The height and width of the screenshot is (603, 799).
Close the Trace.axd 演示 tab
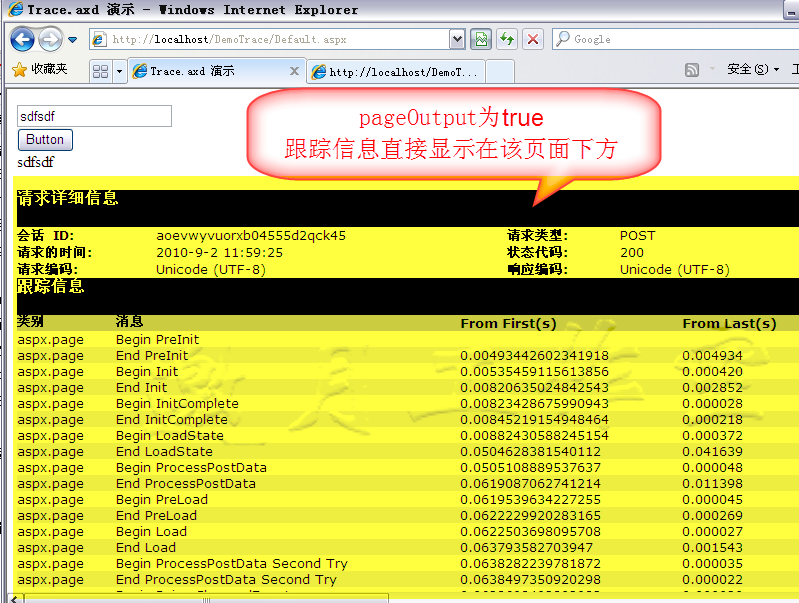[294, 71]
